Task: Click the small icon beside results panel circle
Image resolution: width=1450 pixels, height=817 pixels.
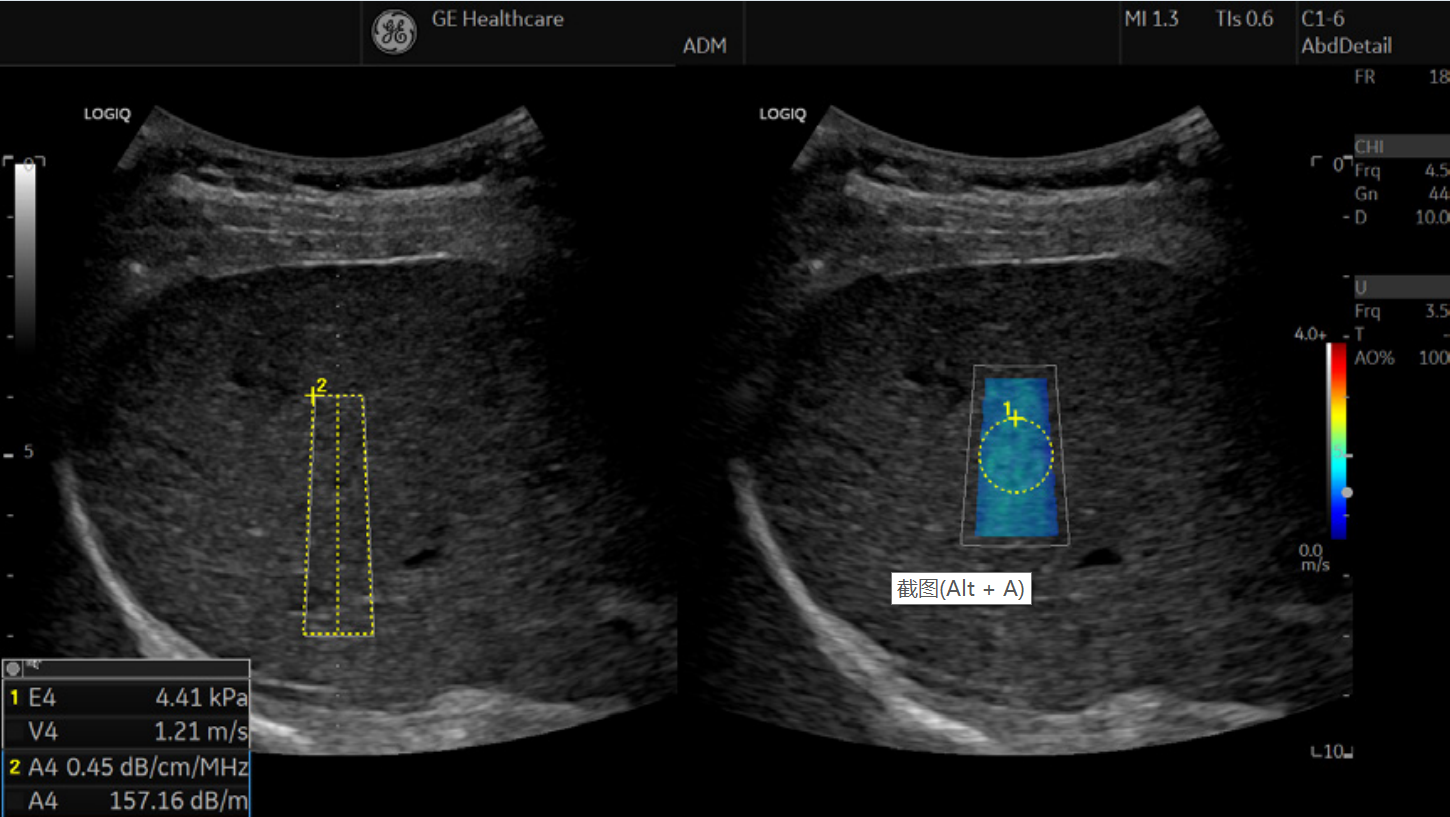Action: pyautogui.click(x=33, y=666)
